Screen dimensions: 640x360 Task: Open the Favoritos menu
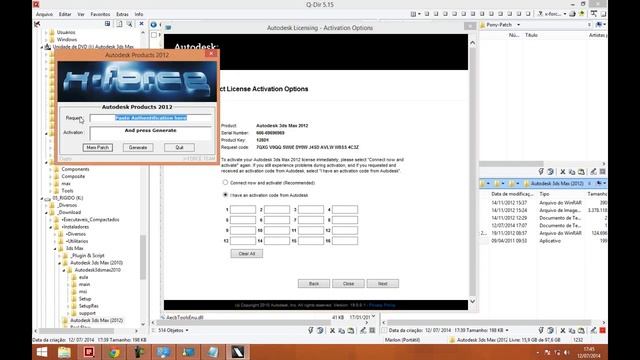click(x=100, y=14)
